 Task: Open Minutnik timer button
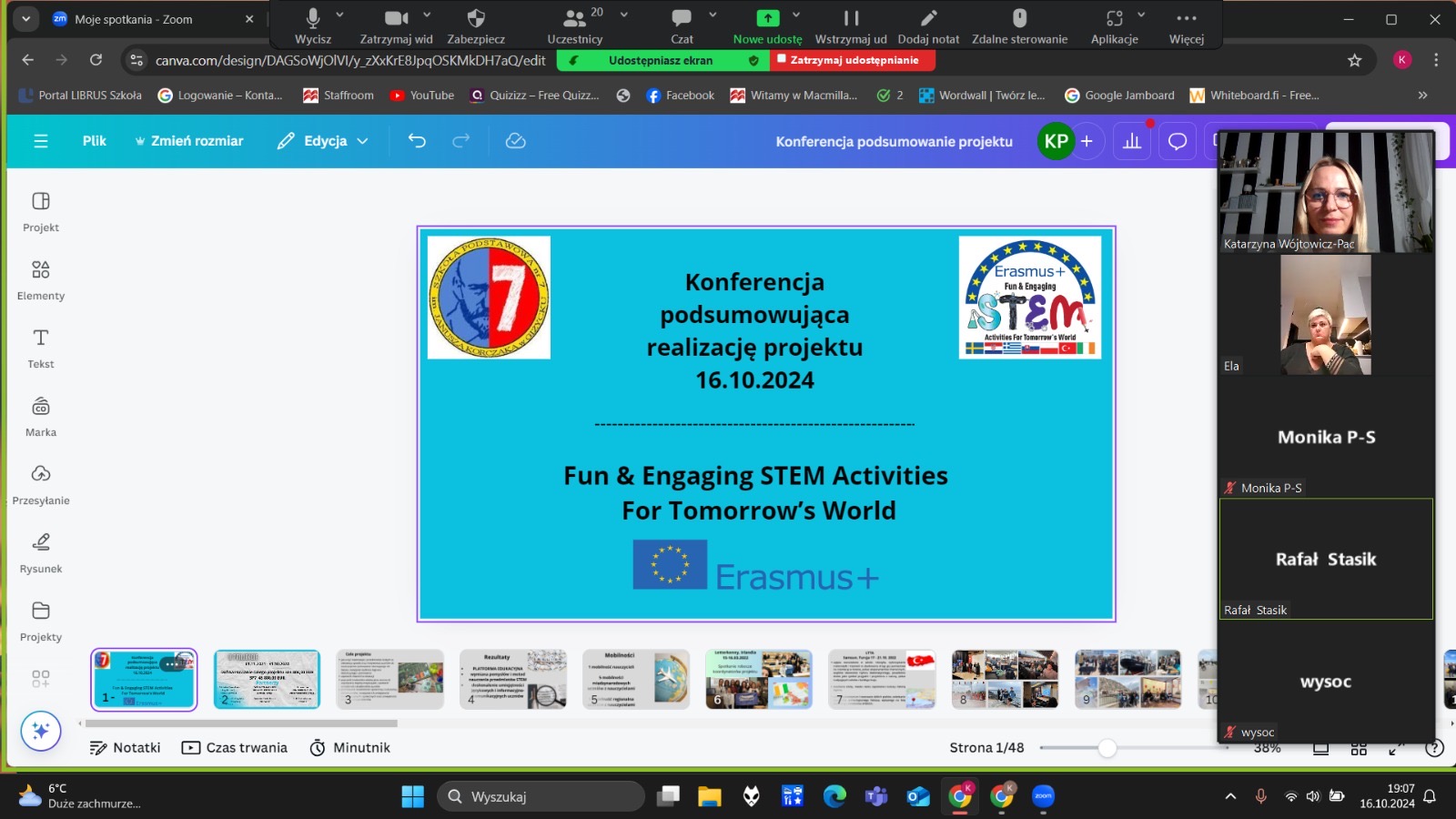(x=350, y=748)
